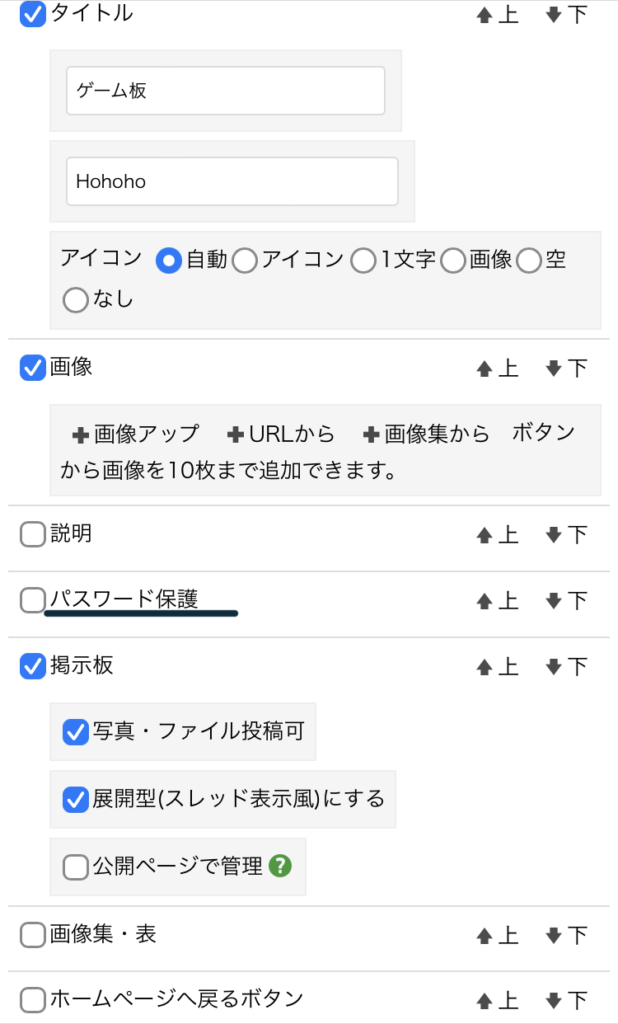
Task: Choose the なし icon radio option
Action: [76, 299]
